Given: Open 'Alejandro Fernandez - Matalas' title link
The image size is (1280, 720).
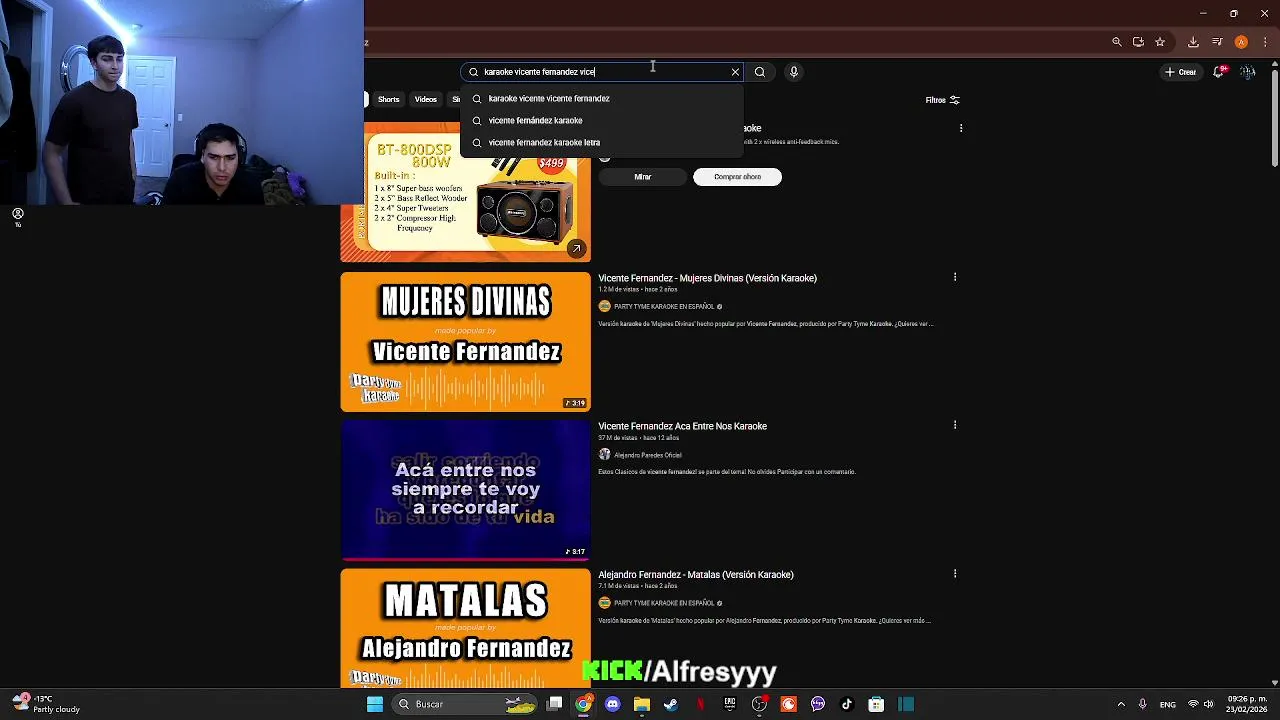Looking at the screenshot, I should click(x=695, y=575).
